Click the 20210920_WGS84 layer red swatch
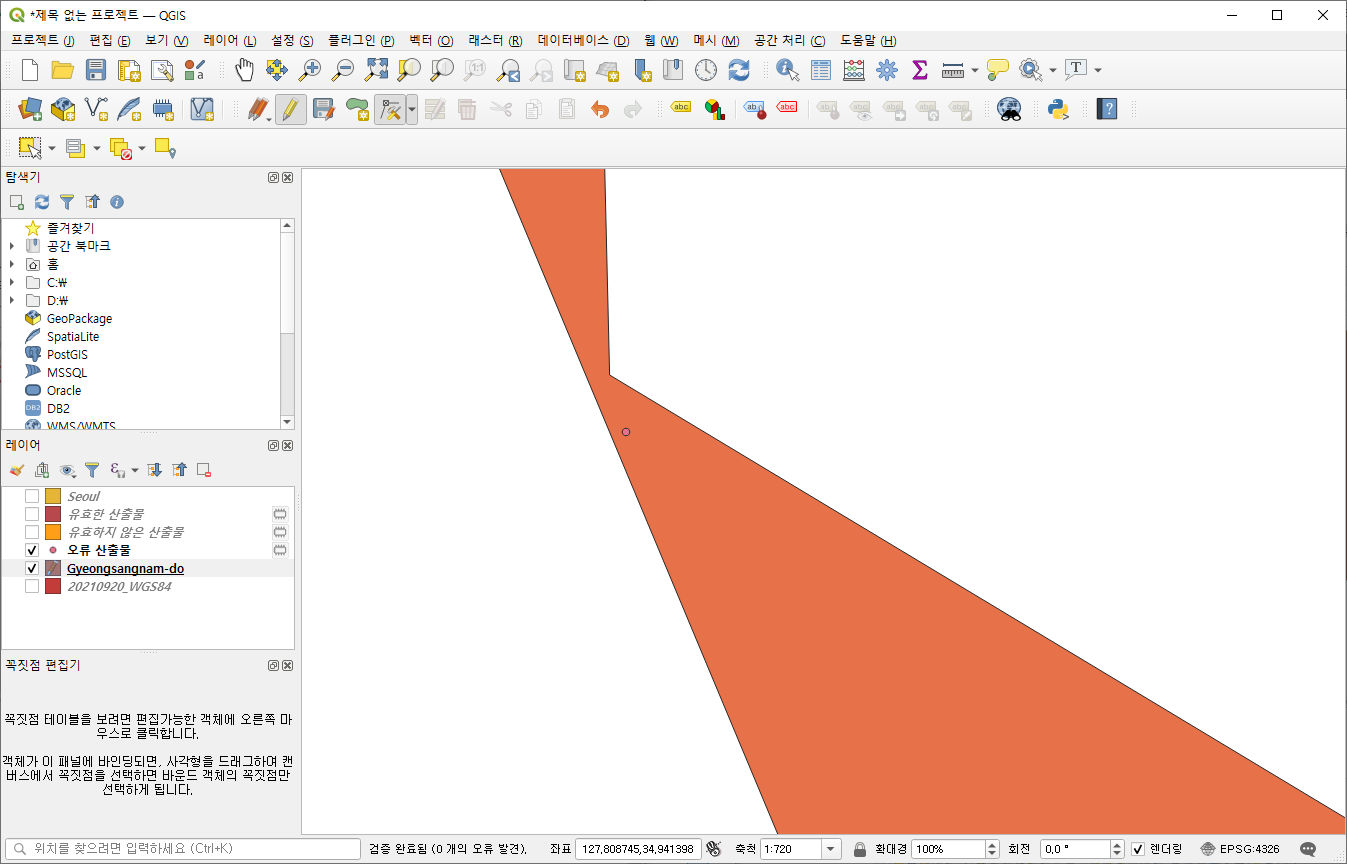Image resolution: width=1347 pixels, height=864 pixels. click(53, 586)
